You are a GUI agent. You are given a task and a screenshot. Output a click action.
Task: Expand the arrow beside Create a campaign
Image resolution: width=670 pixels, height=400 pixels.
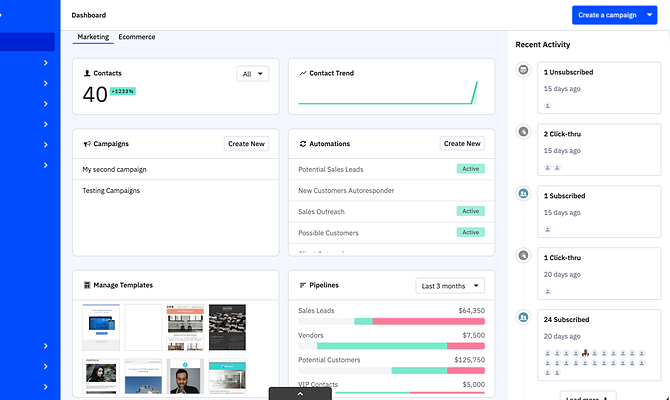point(650,15)
